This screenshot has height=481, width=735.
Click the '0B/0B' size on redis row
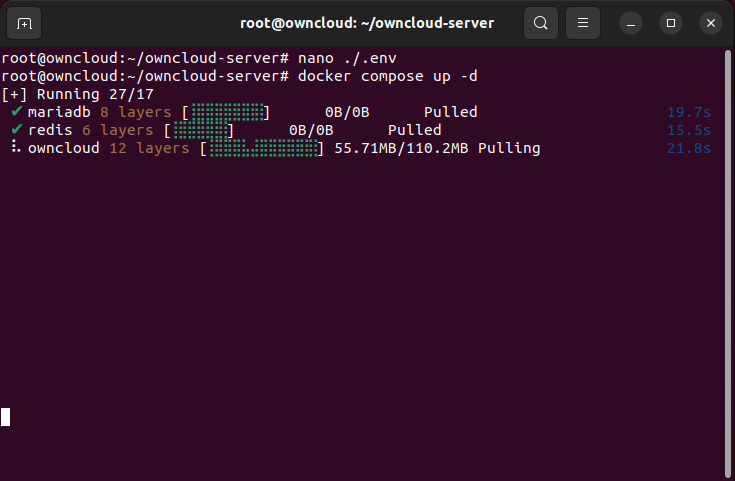click(311, 130)
